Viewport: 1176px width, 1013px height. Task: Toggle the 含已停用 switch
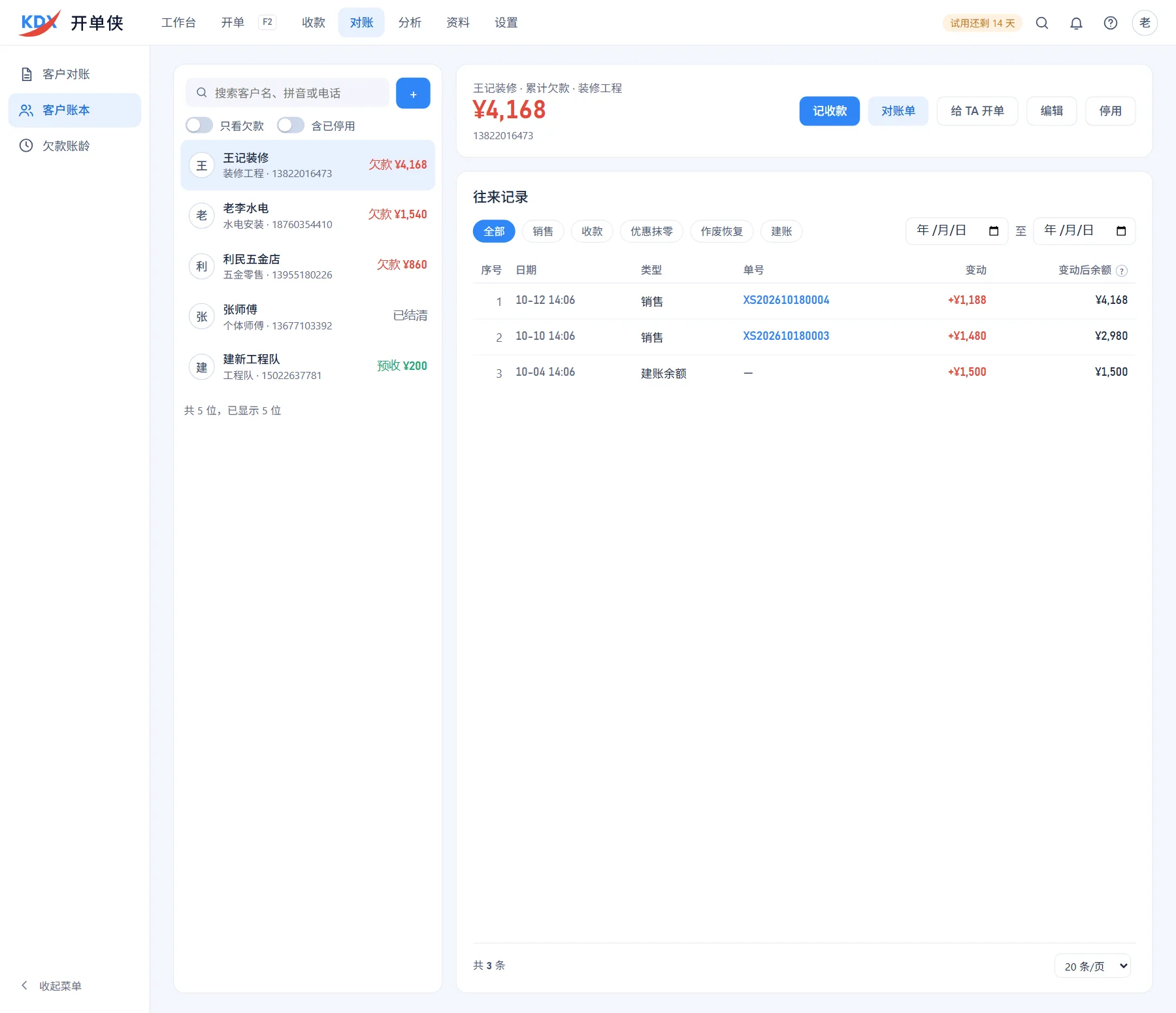click(290, 125)
